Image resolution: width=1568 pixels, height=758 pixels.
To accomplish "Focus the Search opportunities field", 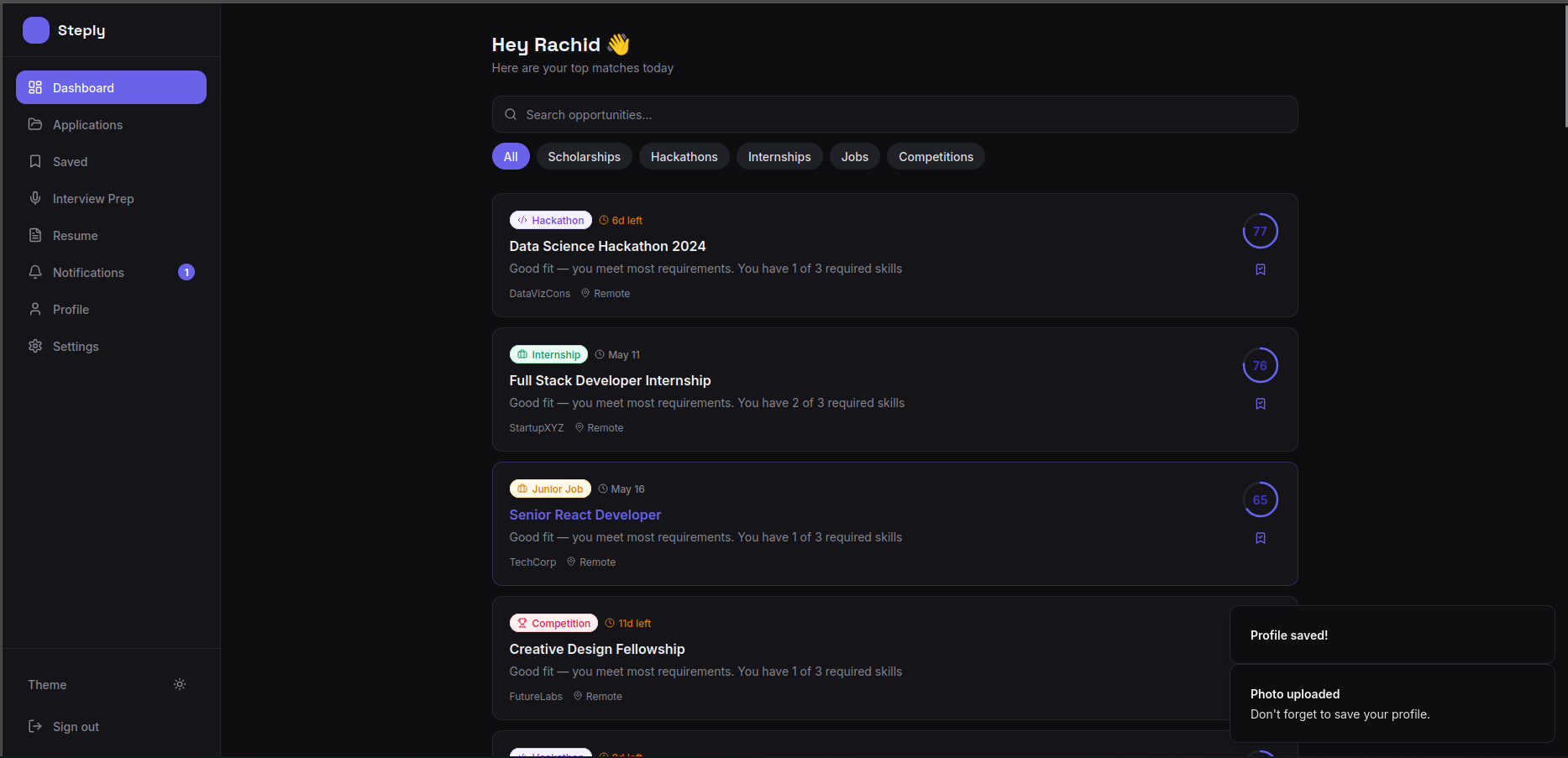I will pyautogui.click(x=894, y=114).
